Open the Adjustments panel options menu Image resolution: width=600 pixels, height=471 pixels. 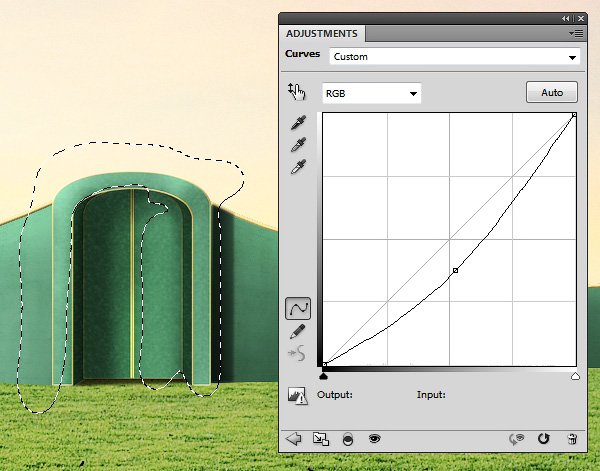(576, 33)
